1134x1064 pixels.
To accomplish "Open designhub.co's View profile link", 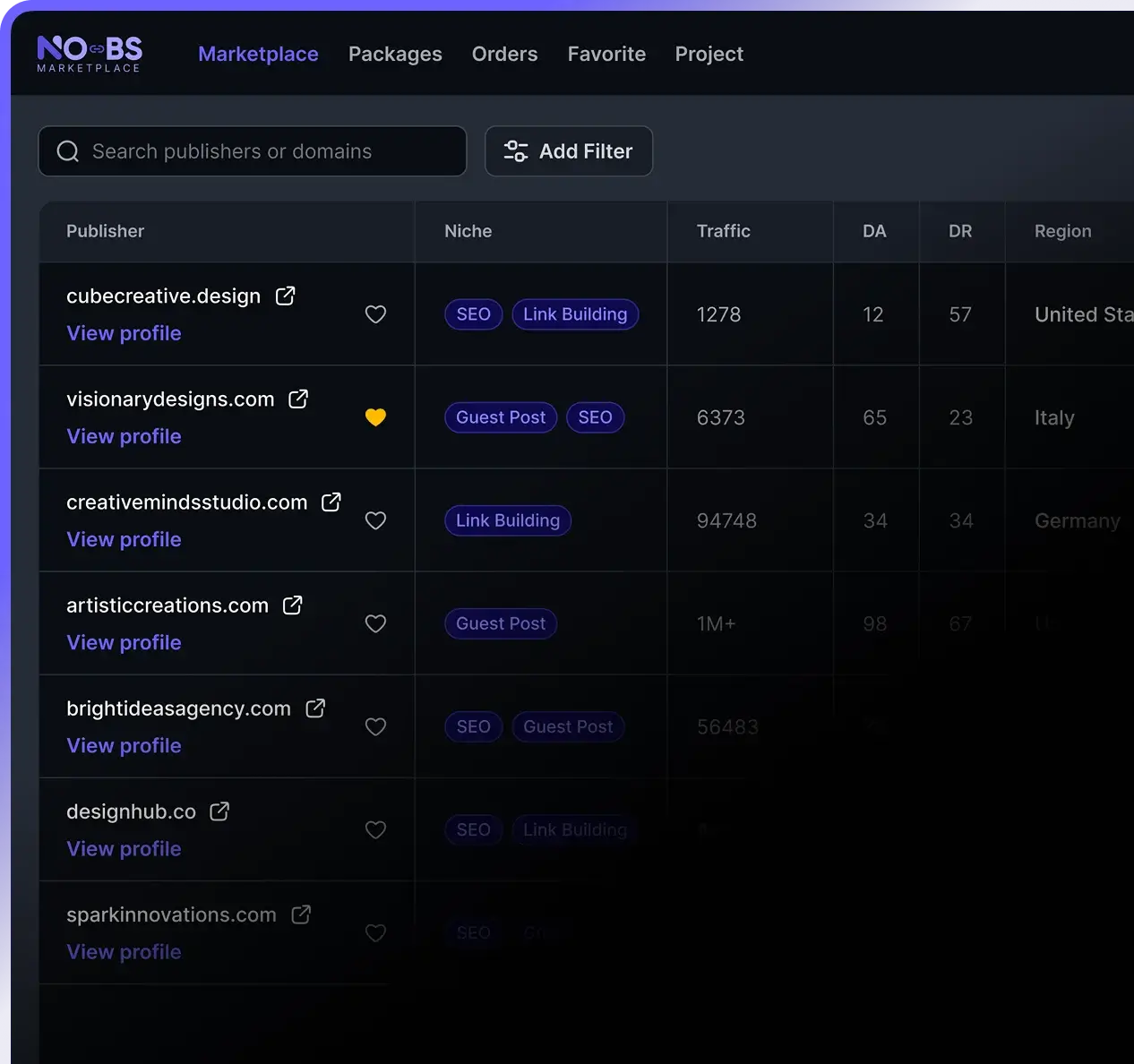I will (124, 848).
